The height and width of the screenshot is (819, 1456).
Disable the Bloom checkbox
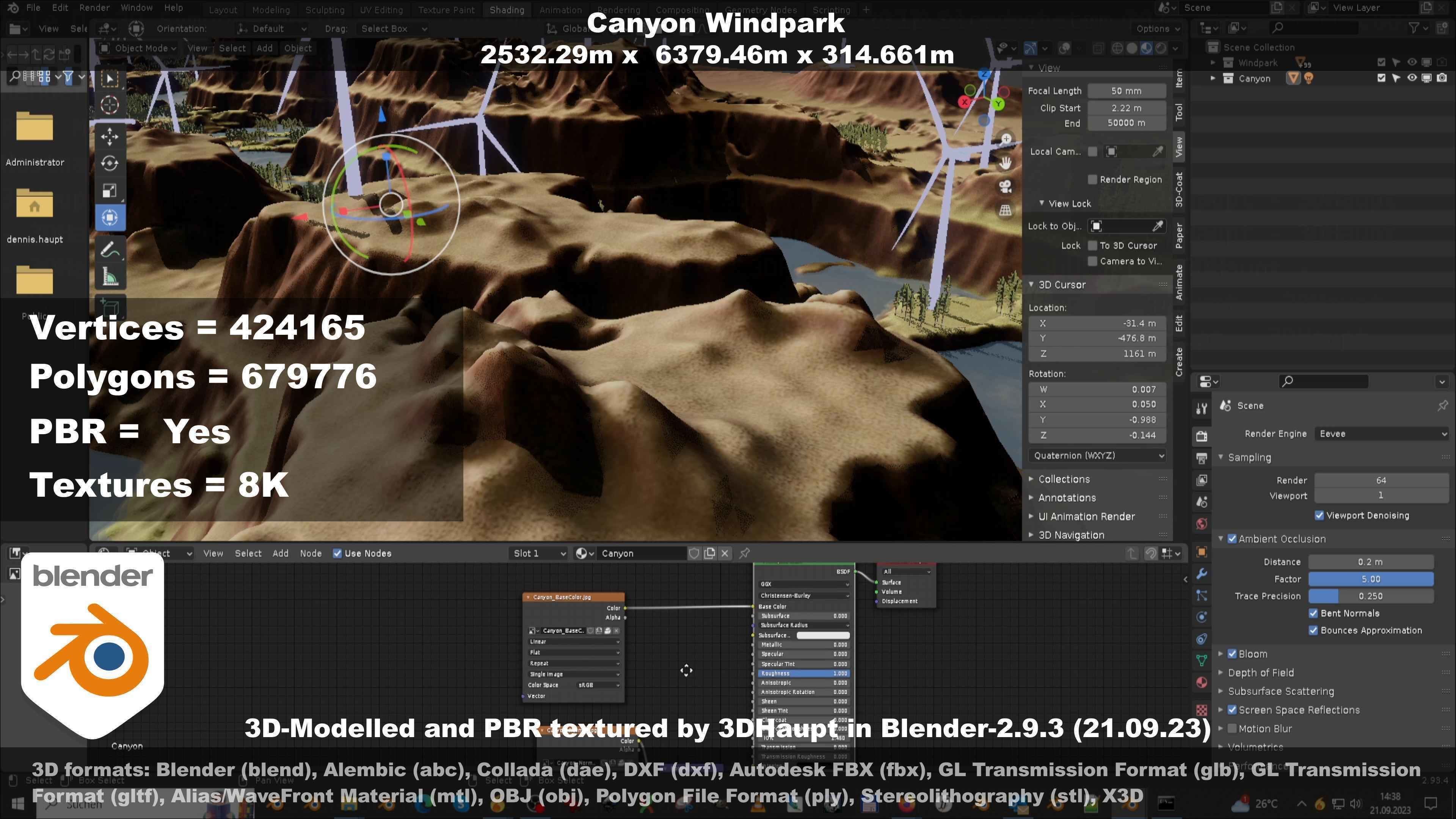(x=1232, y=654)
